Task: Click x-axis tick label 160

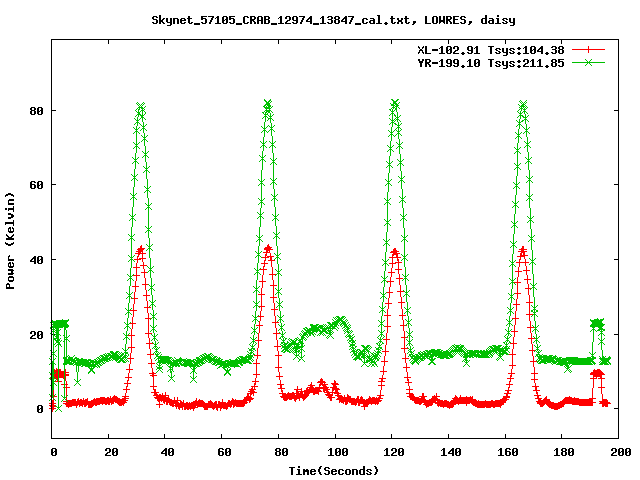Action: (x=507, y=452)
